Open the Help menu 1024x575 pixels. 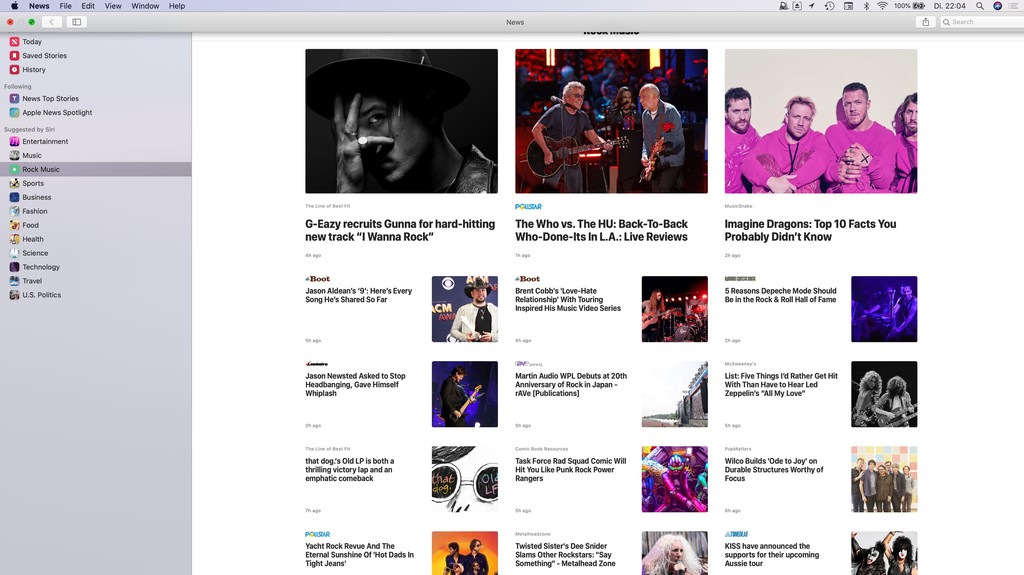(177, 6)
